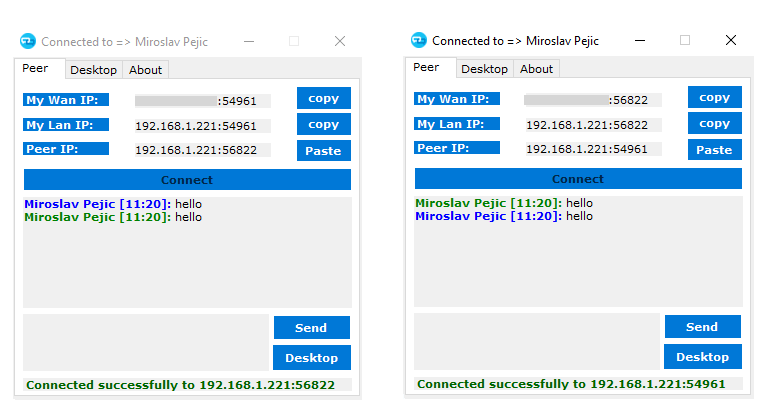Focus the message input box in left window
This screenshot has width=779, height=412.
click(145, 343)
